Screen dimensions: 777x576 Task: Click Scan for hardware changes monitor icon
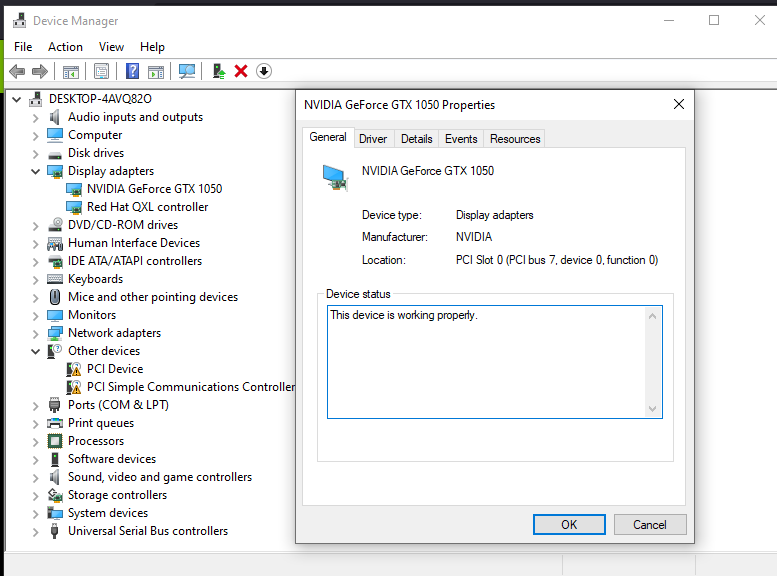187,71
